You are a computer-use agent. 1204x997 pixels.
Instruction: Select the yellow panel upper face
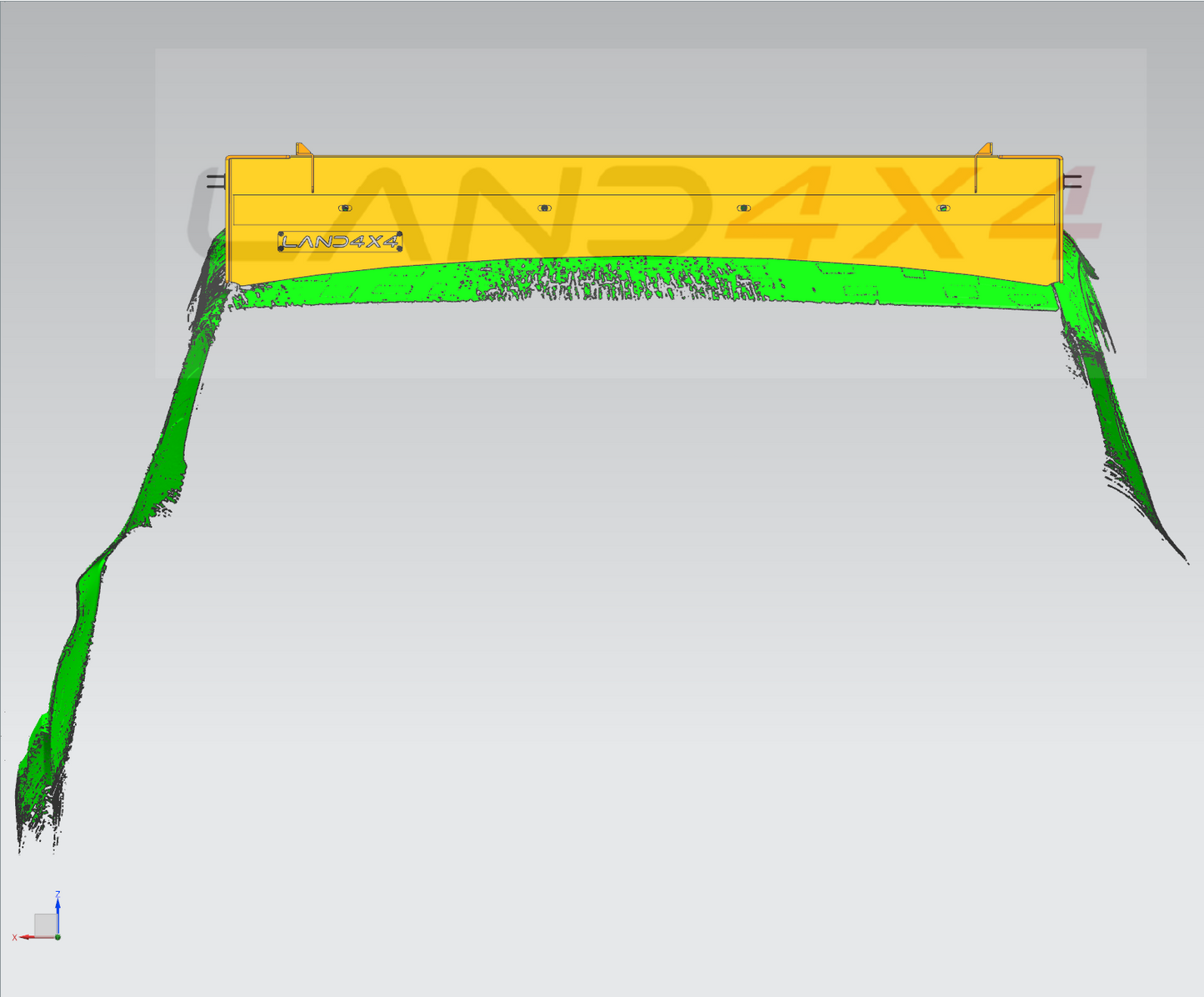tap(642, 176)
